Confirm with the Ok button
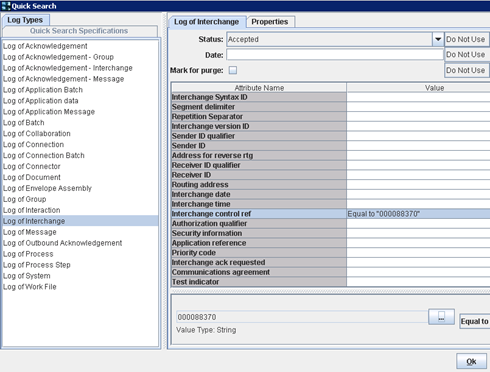 (x=471, y=361)
